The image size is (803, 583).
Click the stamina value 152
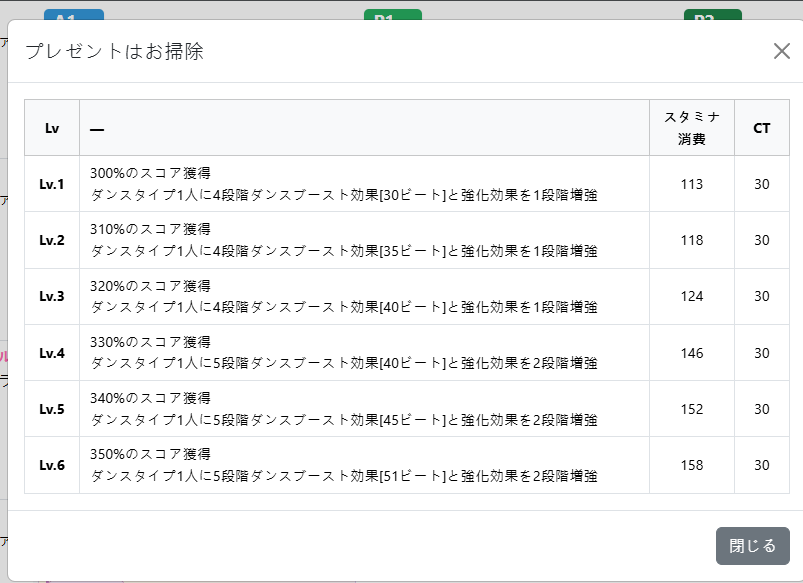click(692, 409)
